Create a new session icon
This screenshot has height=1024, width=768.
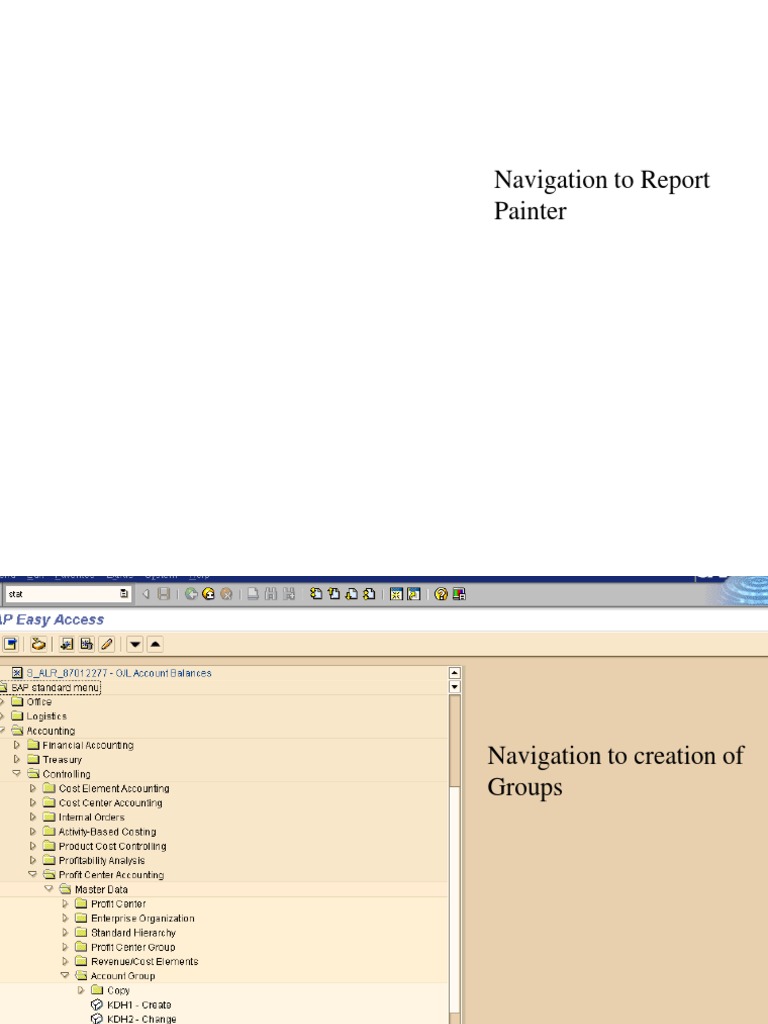click(396, 594)
